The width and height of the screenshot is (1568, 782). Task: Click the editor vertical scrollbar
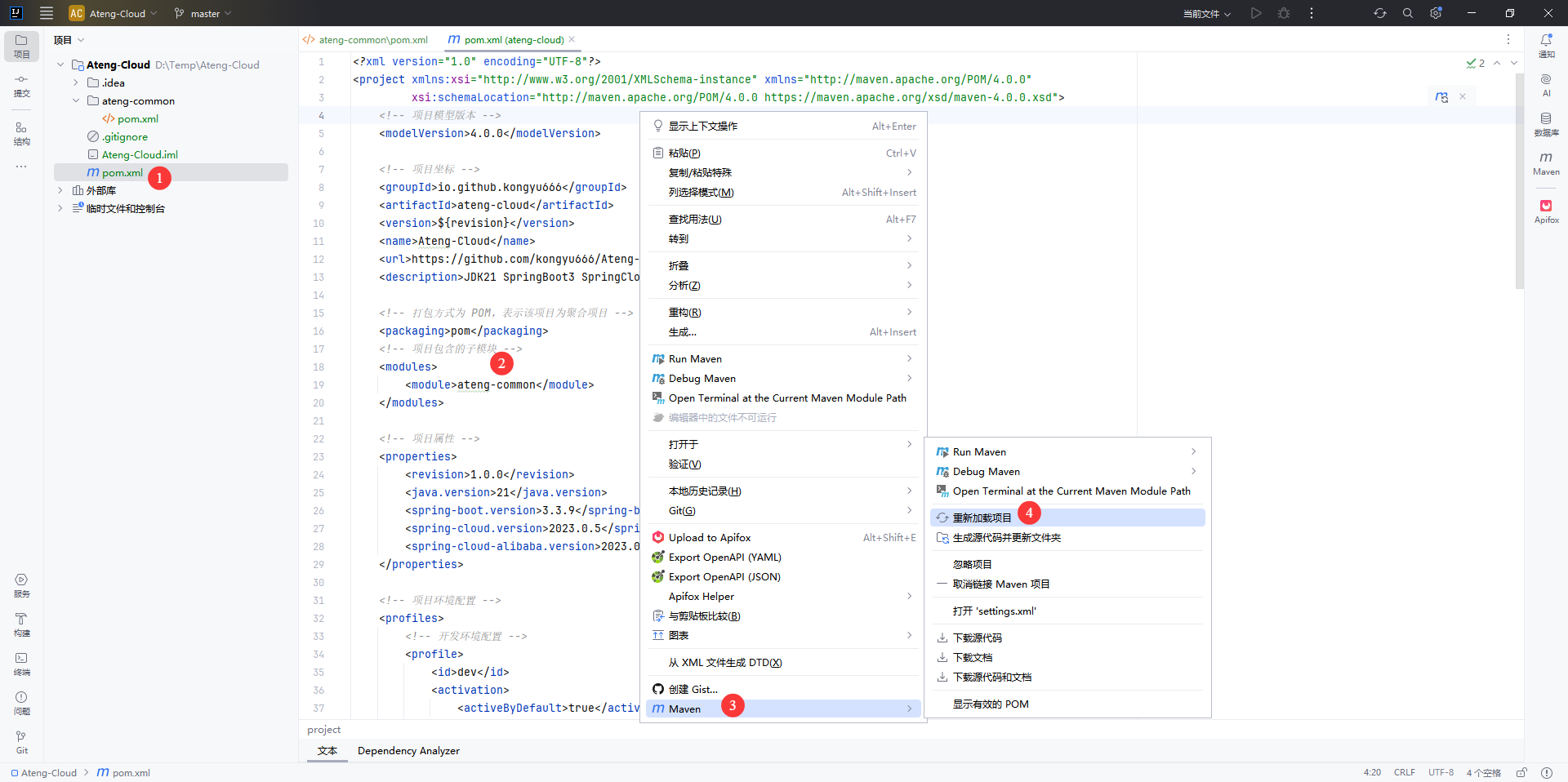tap(1519, 180)
